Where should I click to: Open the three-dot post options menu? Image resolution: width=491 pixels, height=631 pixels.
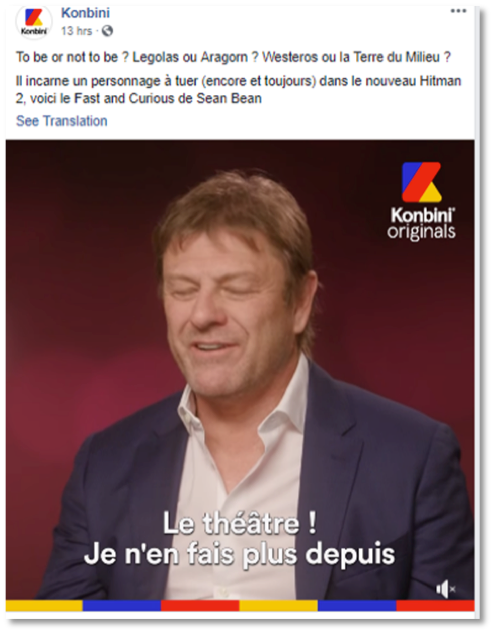click(x=458, y=11)
